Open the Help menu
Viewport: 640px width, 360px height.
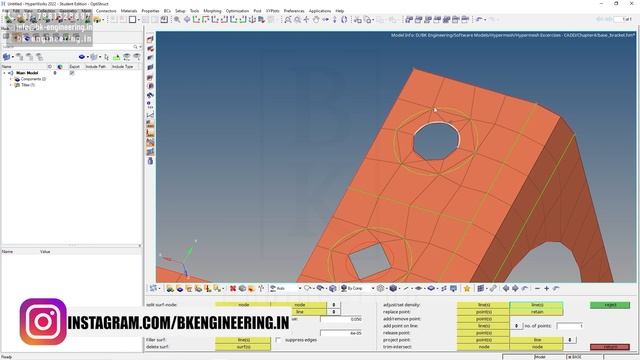coord(340,11)
